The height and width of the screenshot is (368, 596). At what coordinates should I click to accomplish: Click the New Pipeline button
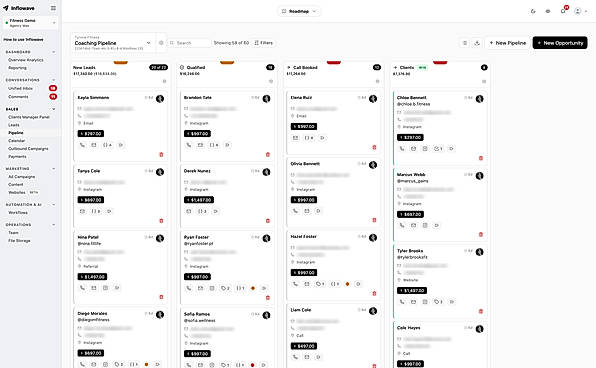(507, 43)
